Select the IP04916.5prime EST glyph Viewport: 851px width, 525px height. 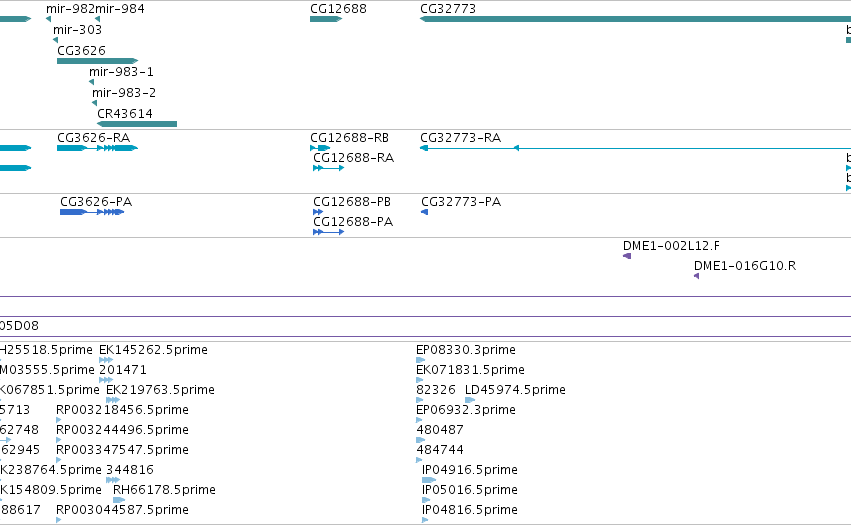(x=429, y=480)
